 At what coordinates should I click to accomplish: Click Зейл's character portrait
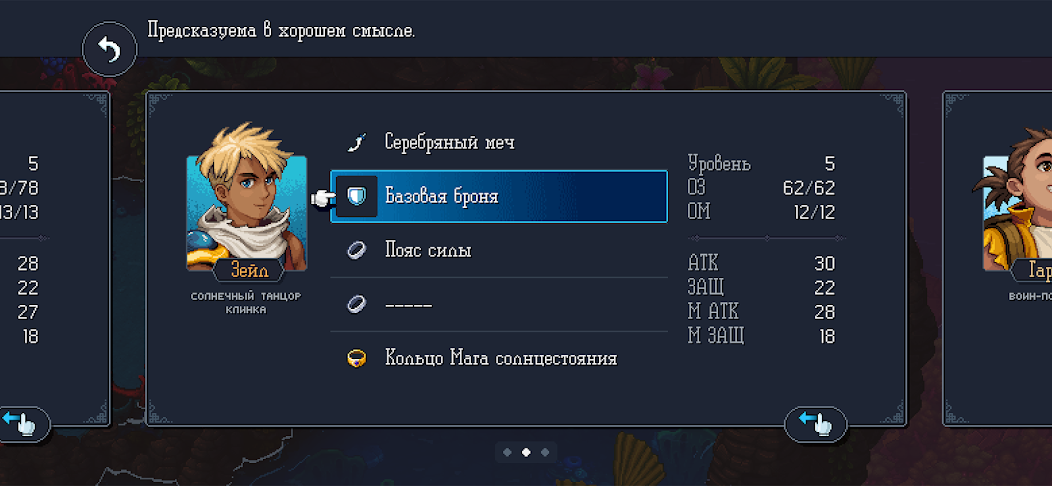coord(247,201)
